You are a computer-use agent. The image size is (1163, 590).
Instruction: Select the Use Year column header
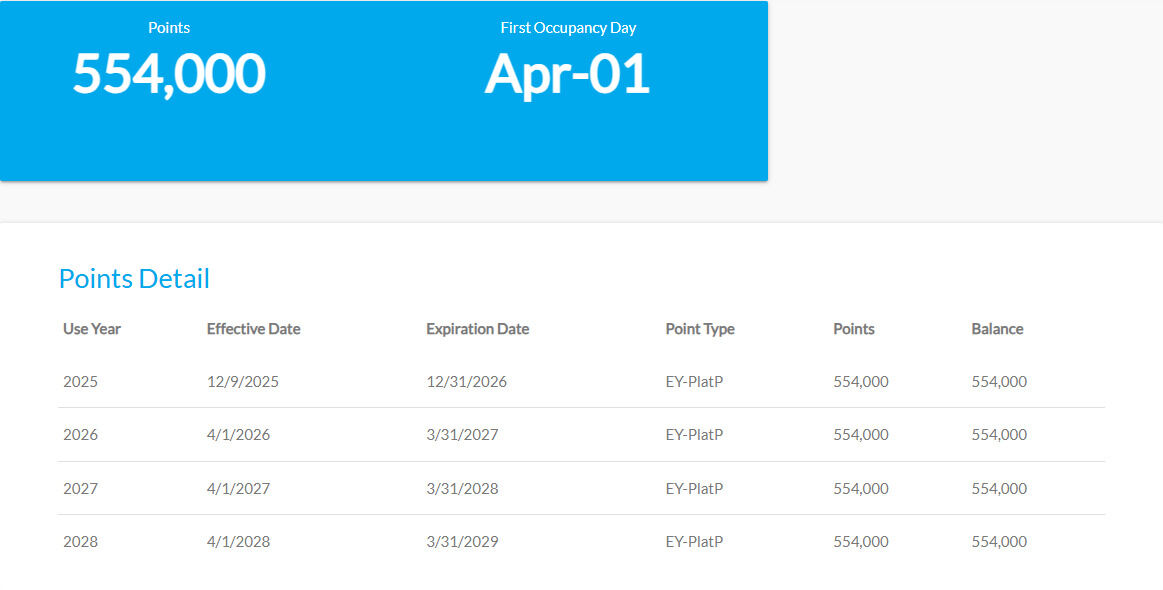point(92,329)
